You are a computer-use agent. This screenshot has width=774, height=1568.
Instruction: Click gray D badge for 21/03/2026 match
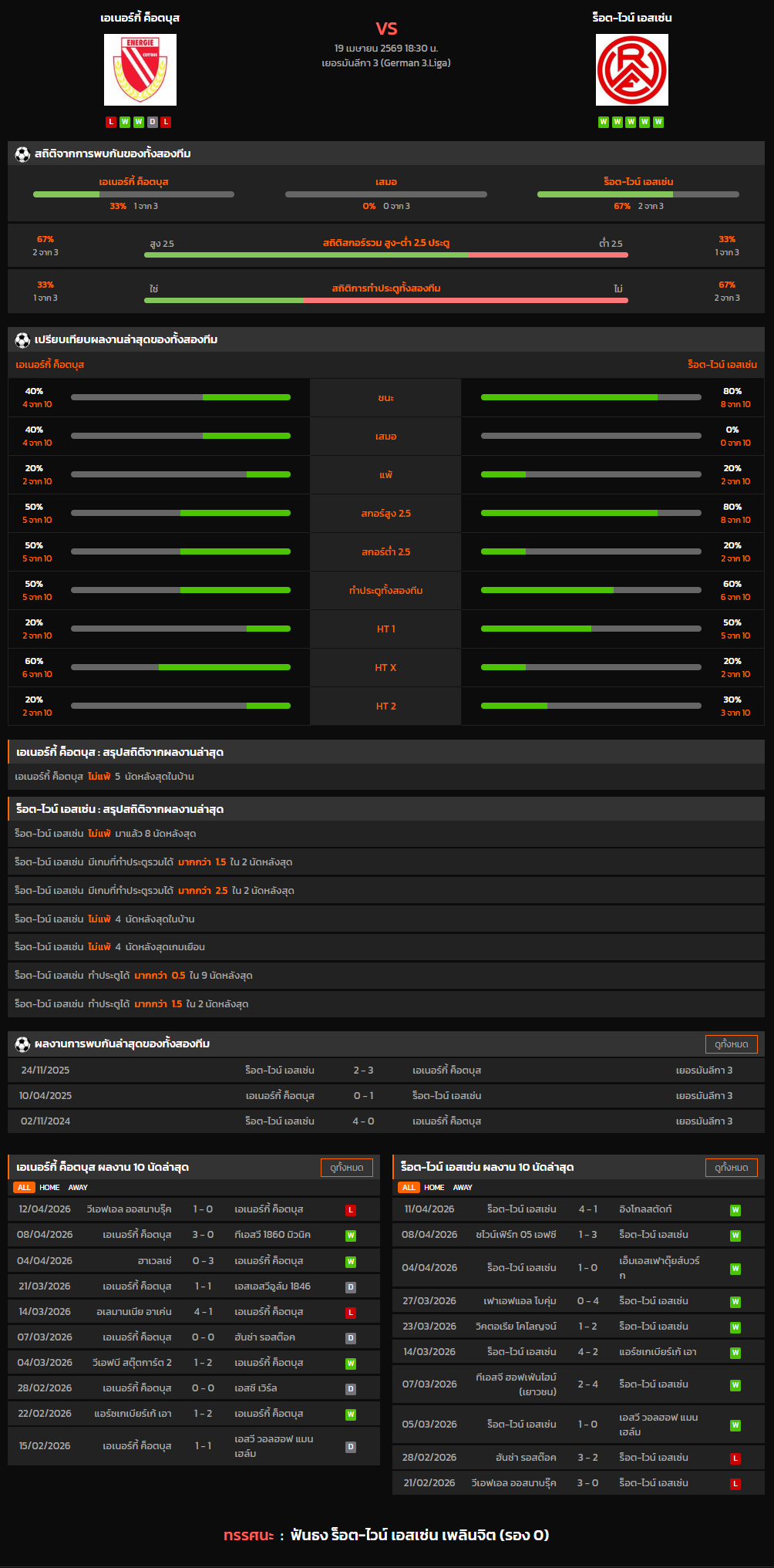point(351,1287)
